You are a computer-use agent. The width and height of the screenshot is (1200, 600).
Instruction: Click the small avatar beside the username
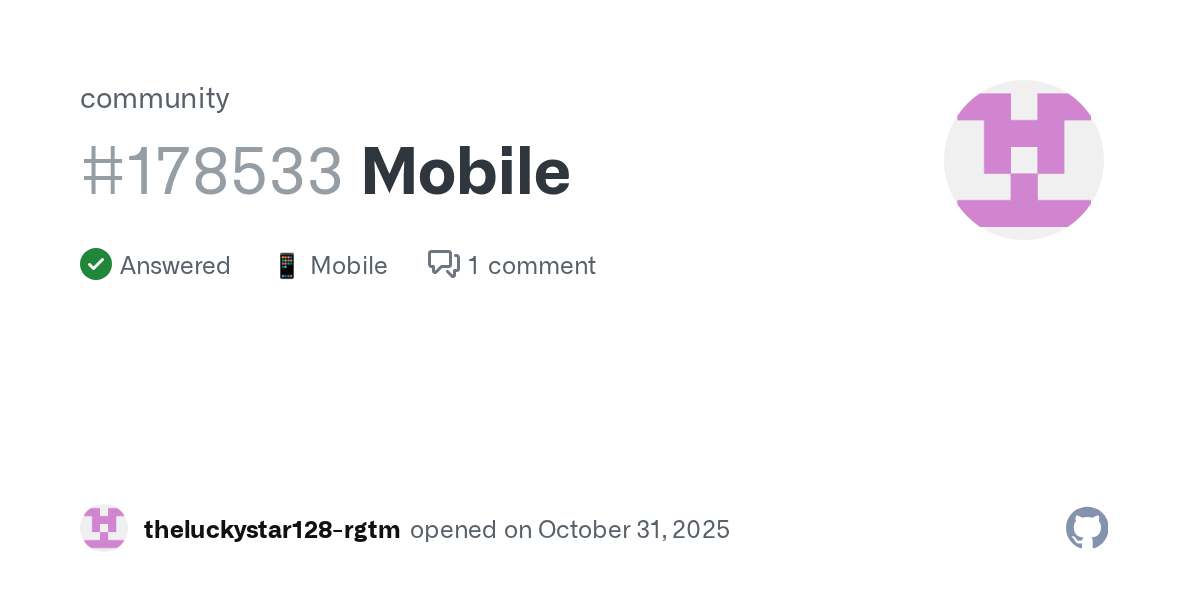[x=104, y=528]
